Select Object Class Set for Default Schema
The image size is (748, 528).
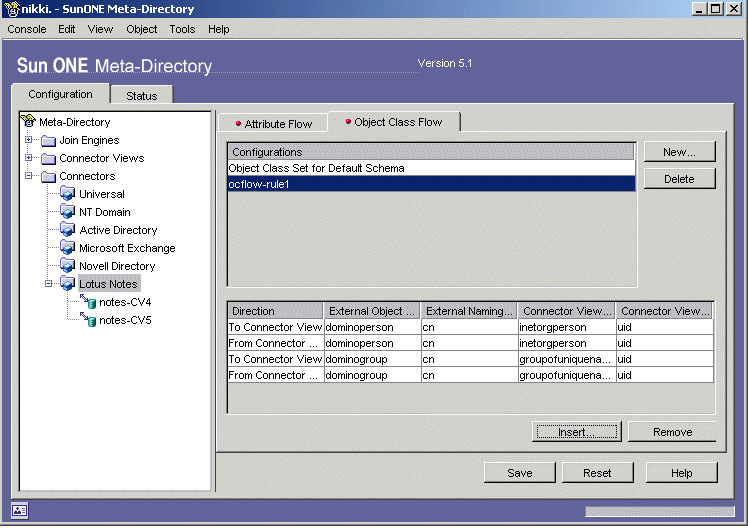(x=431, y=168)
